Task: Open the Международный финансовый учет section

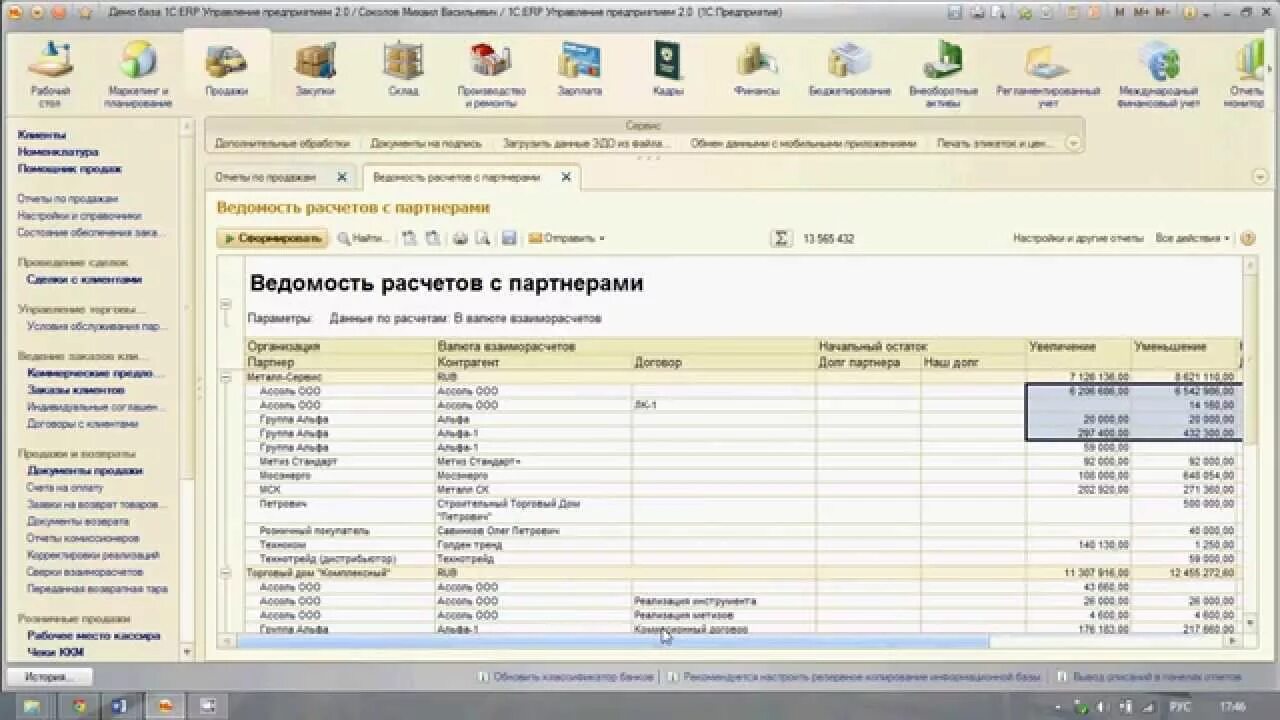Action: pyautogui.click(x=1159, y=73)
